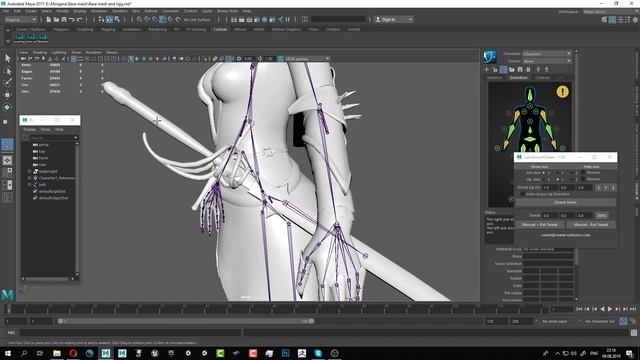Open Skype from the Windows taskbar
The image size is (640, 360).
point(318,353)
